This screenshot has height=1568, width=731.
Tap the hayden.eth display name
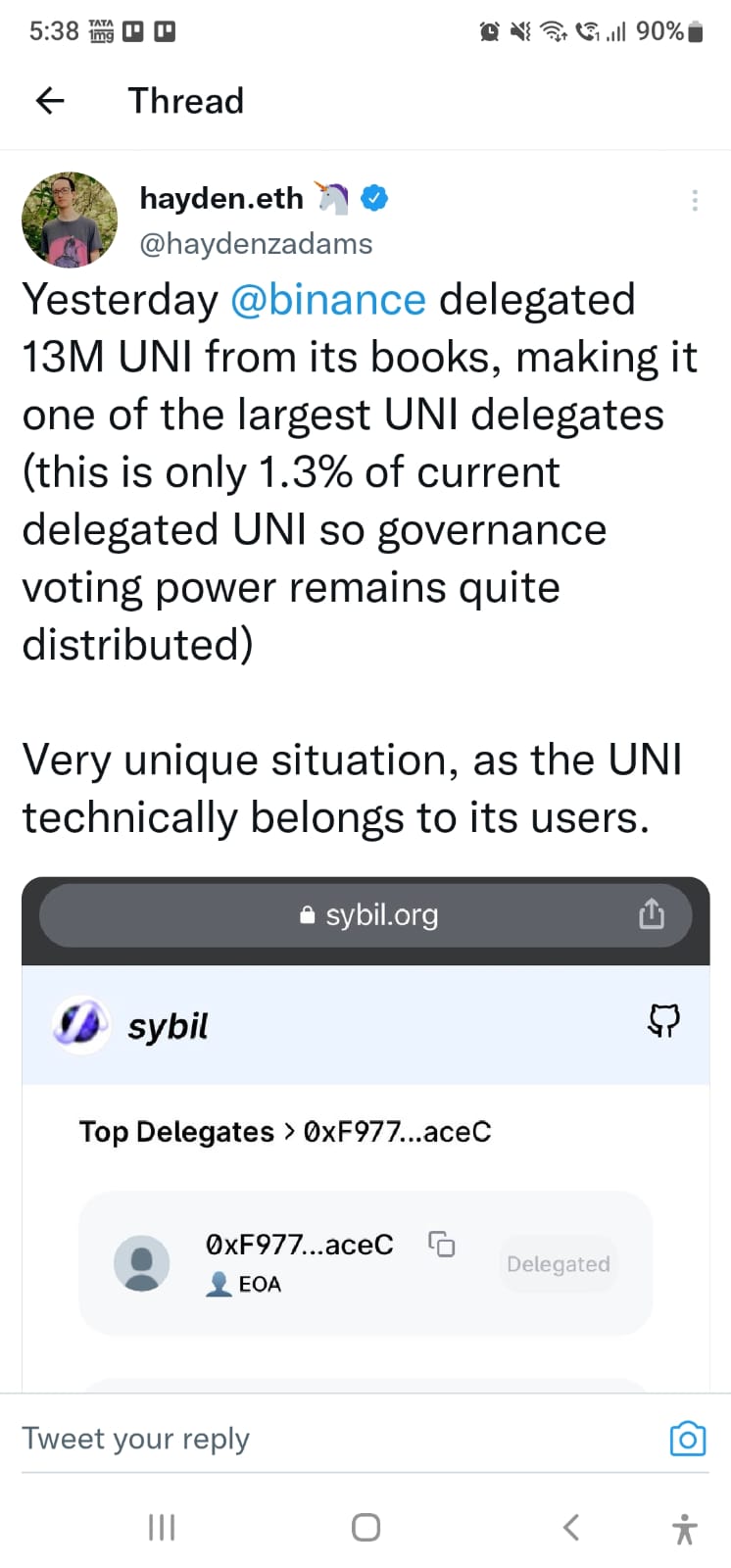(221, 198)
